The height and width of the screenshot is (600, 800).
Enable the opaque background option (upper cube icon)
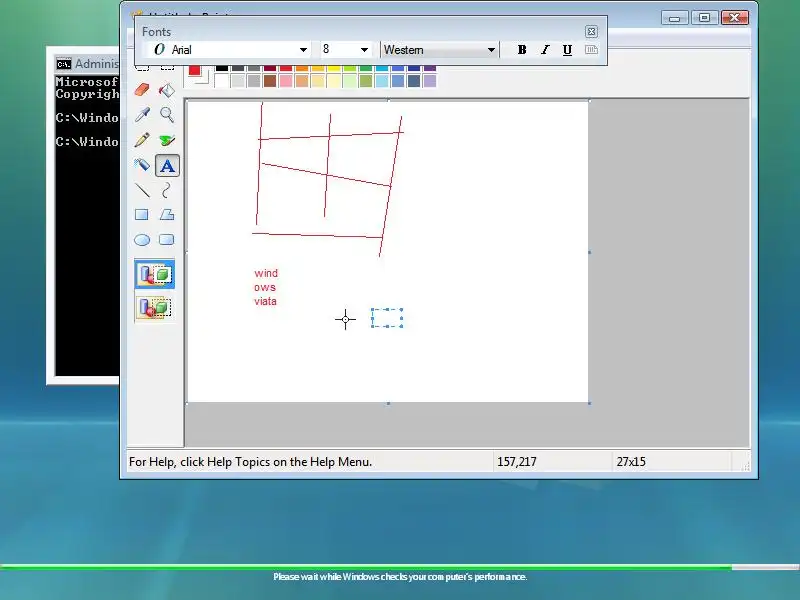coord(155,274)
